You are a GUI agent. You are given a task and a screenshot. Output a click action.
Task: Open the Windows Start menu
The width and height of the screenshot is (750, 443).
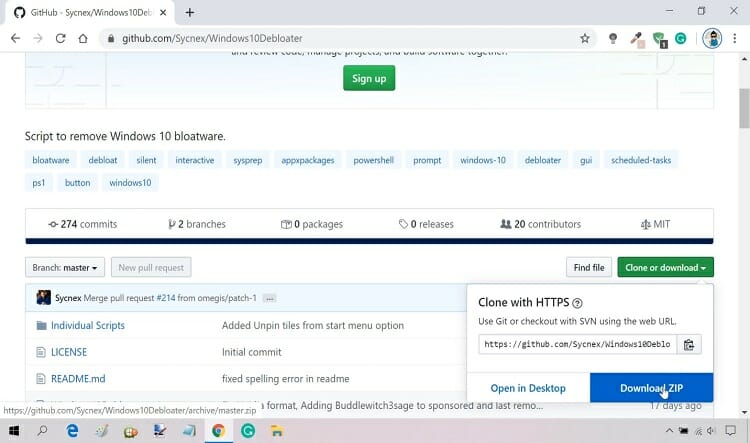pyautogui.click(x=14, y=431)
